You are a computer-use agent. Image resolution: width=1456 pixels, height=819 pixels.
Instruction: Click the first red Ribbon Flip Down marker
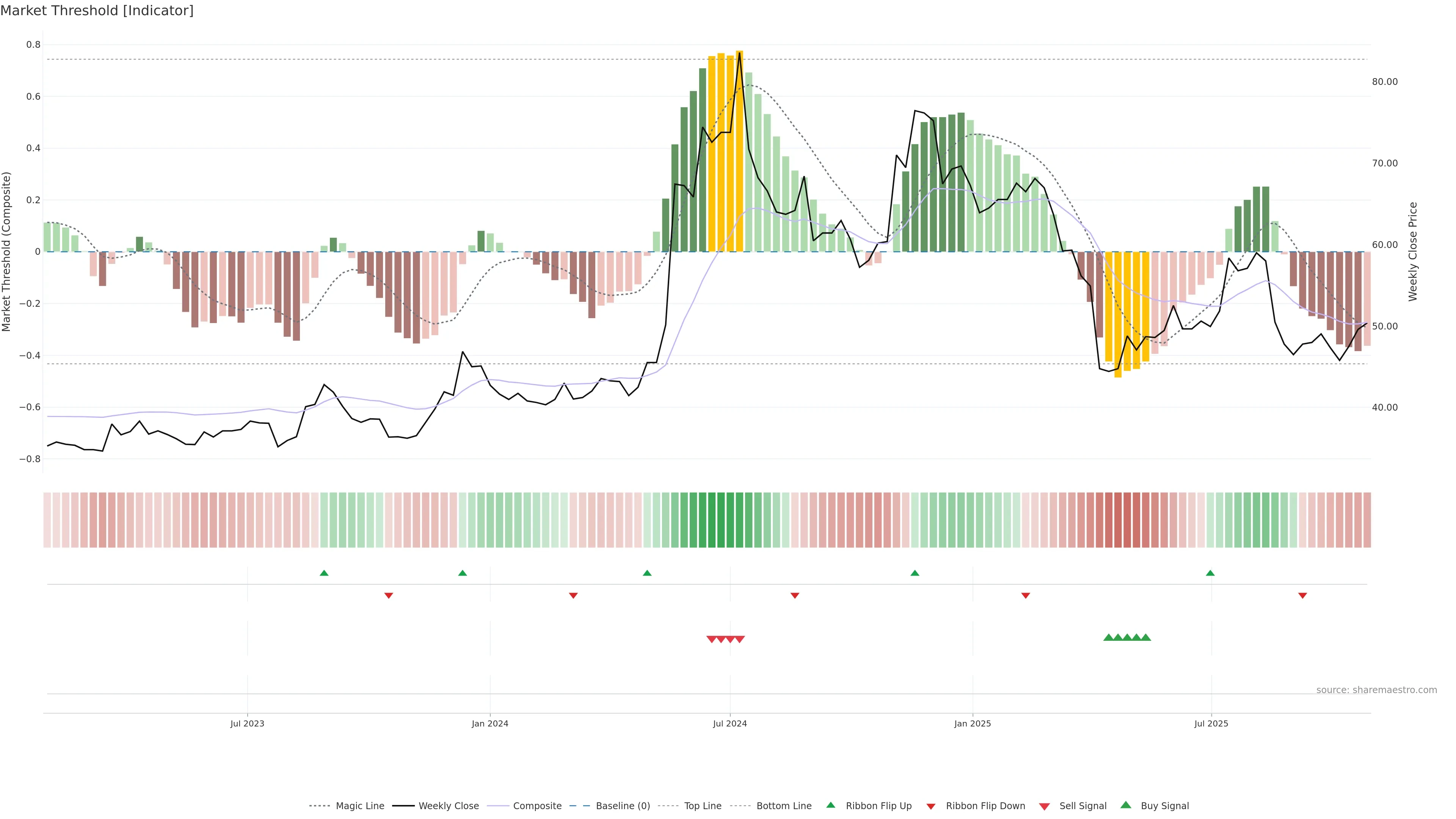[388, 595]
